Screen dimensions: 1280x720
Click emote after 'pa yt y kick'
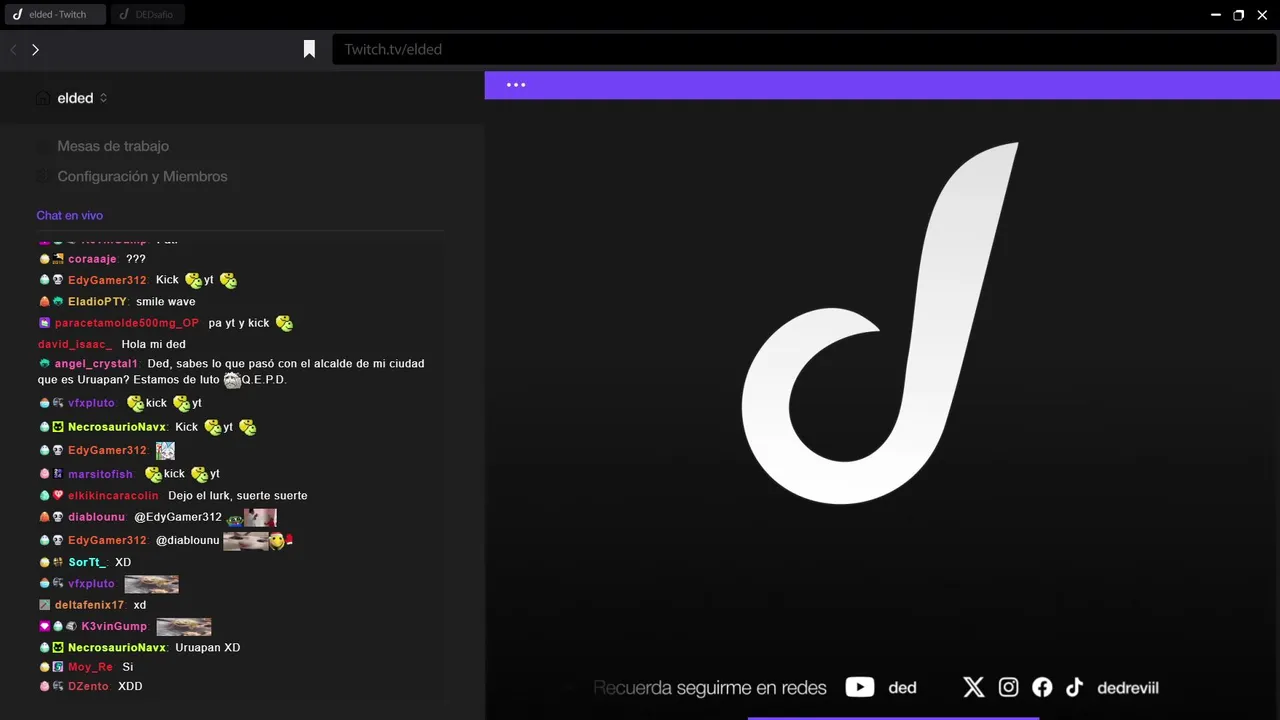point(284,323)
